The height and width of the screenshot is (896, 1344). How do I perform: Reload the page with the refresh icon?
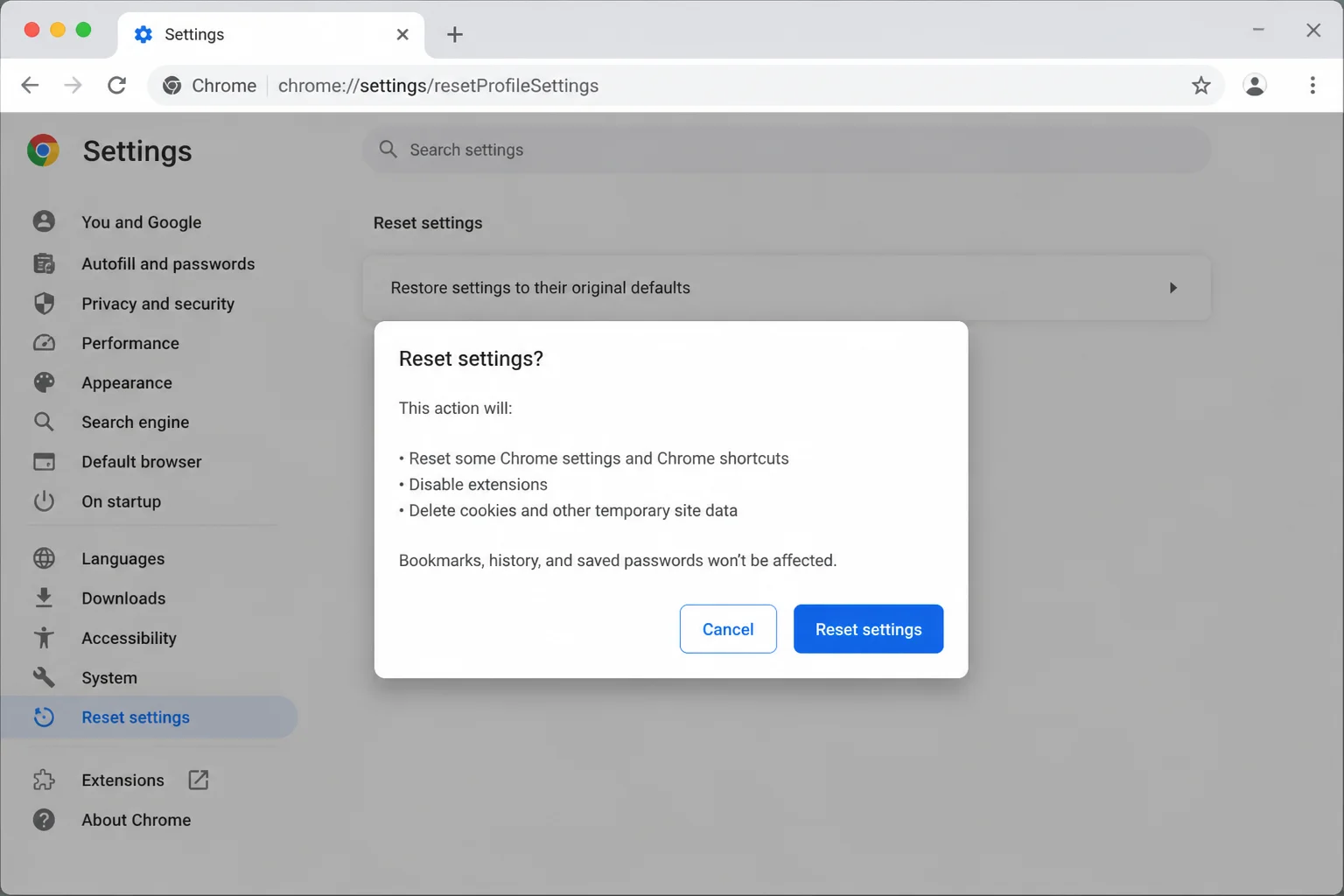[x=116, y=85]
